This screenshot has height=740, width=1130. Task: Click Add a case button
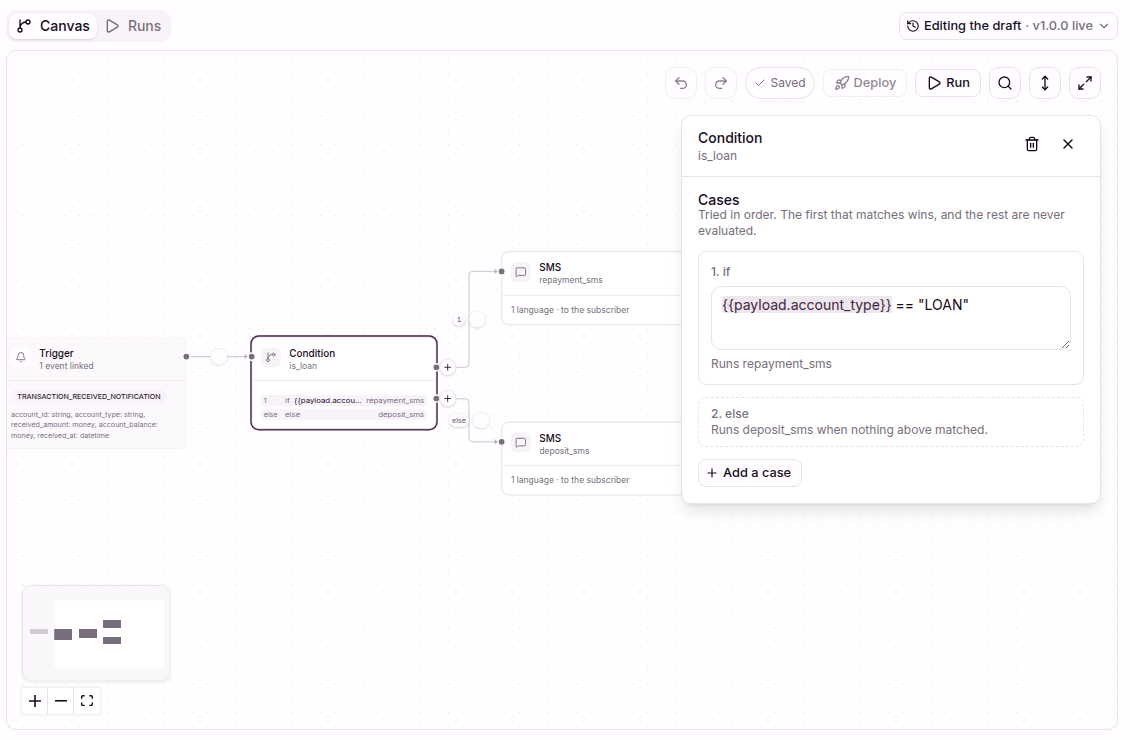749,473
